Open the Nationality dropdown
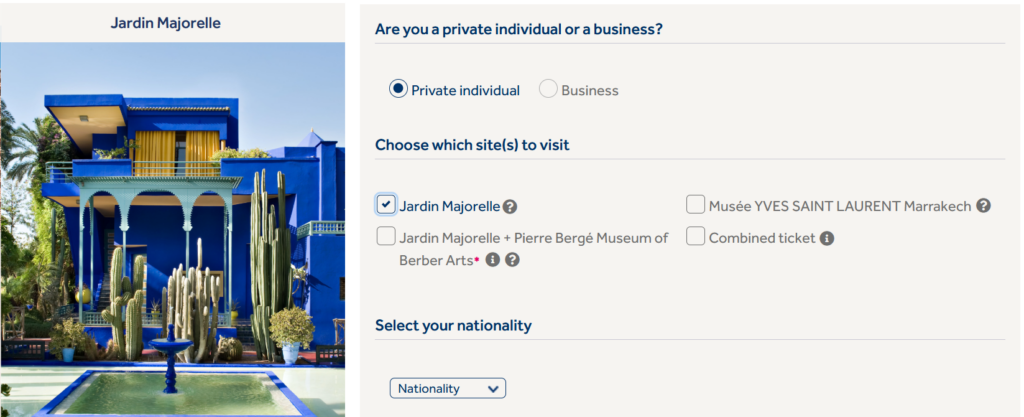Screen dimensions: 1024x417 (x=447, y=388)
